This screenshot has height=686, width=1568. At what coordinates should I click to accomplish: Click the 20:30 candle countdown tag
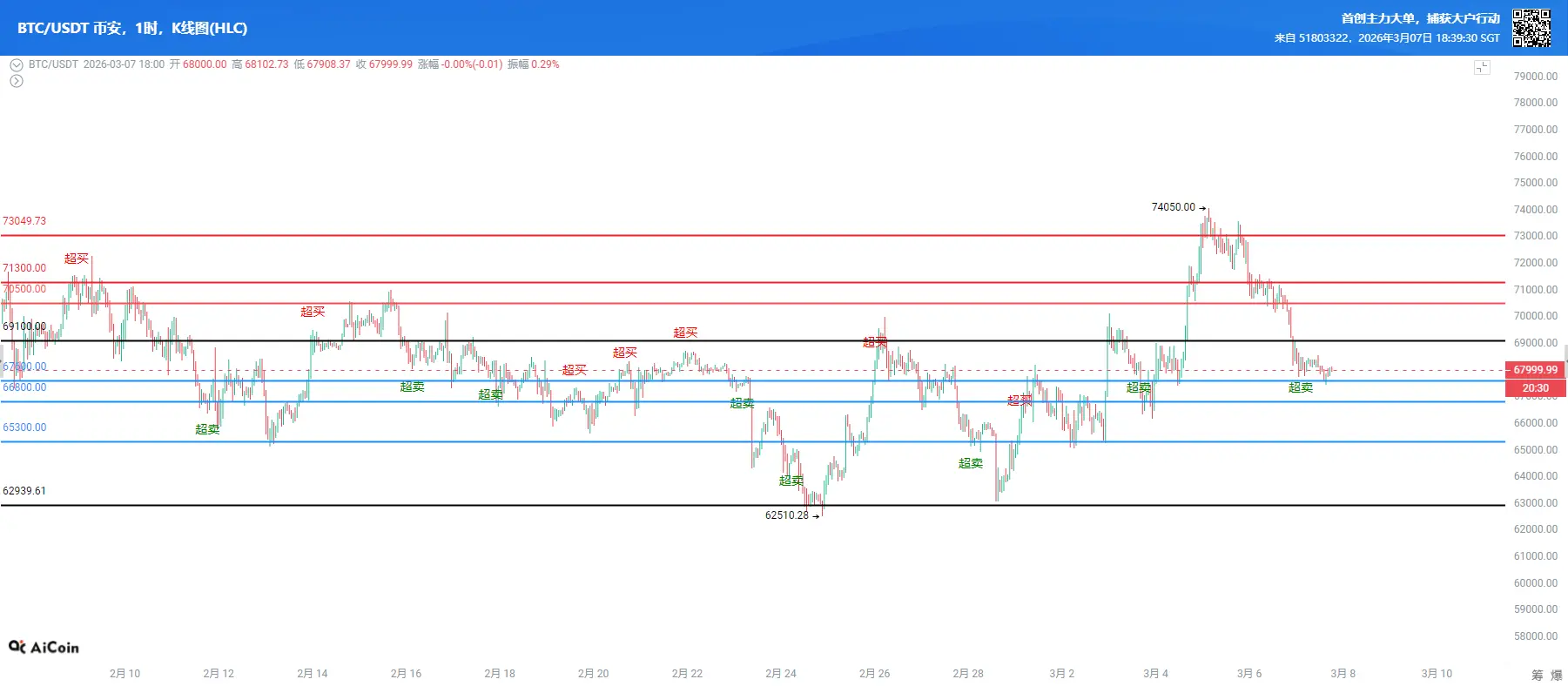pyautogui.click(x=1536, y=388)
